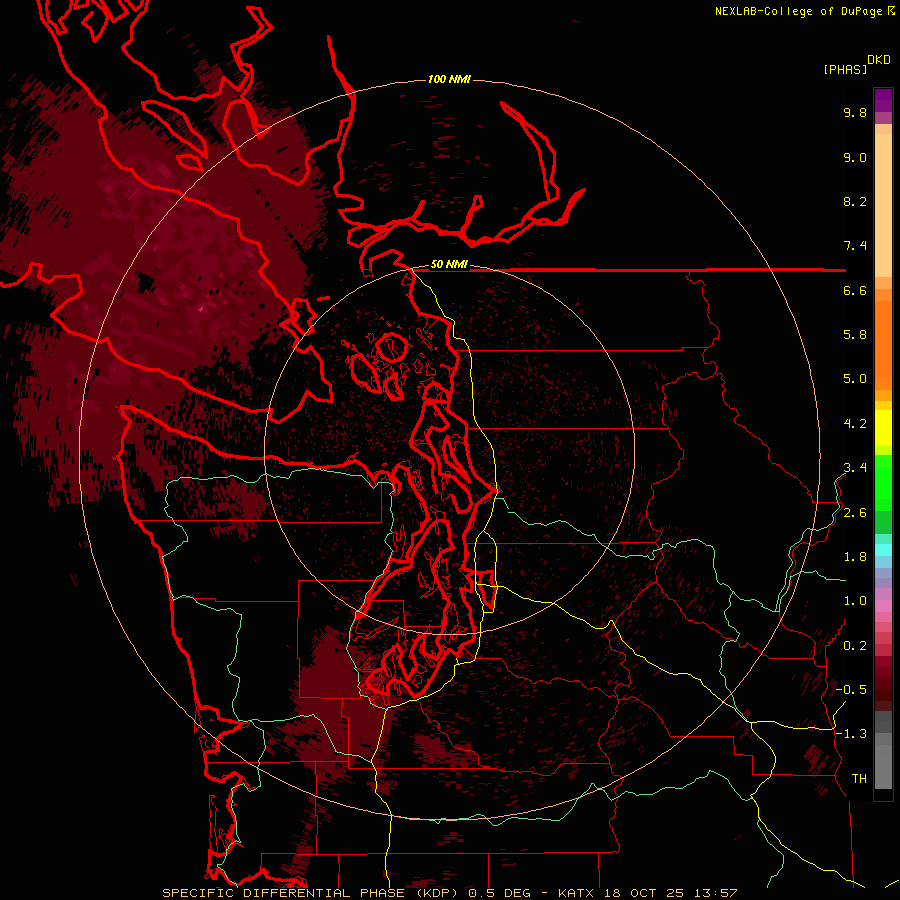Click the 1.8 scale value
The image size is (900, 900).
click(x=855, y=557)
